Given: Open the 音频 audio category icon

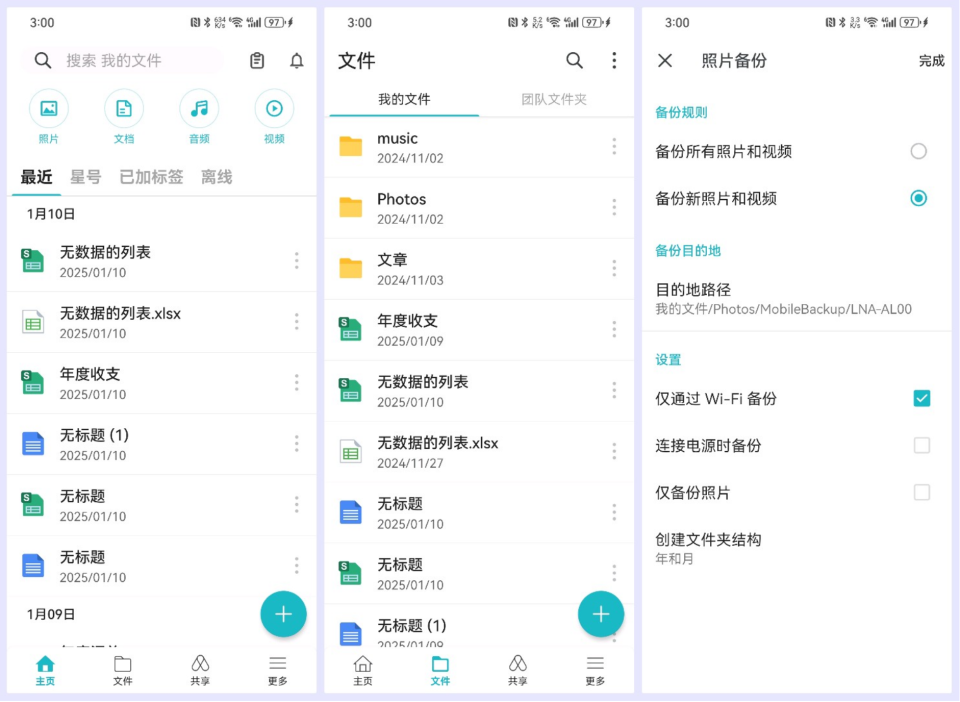Looking at the screenshot, I should click(x=199, y=109).
